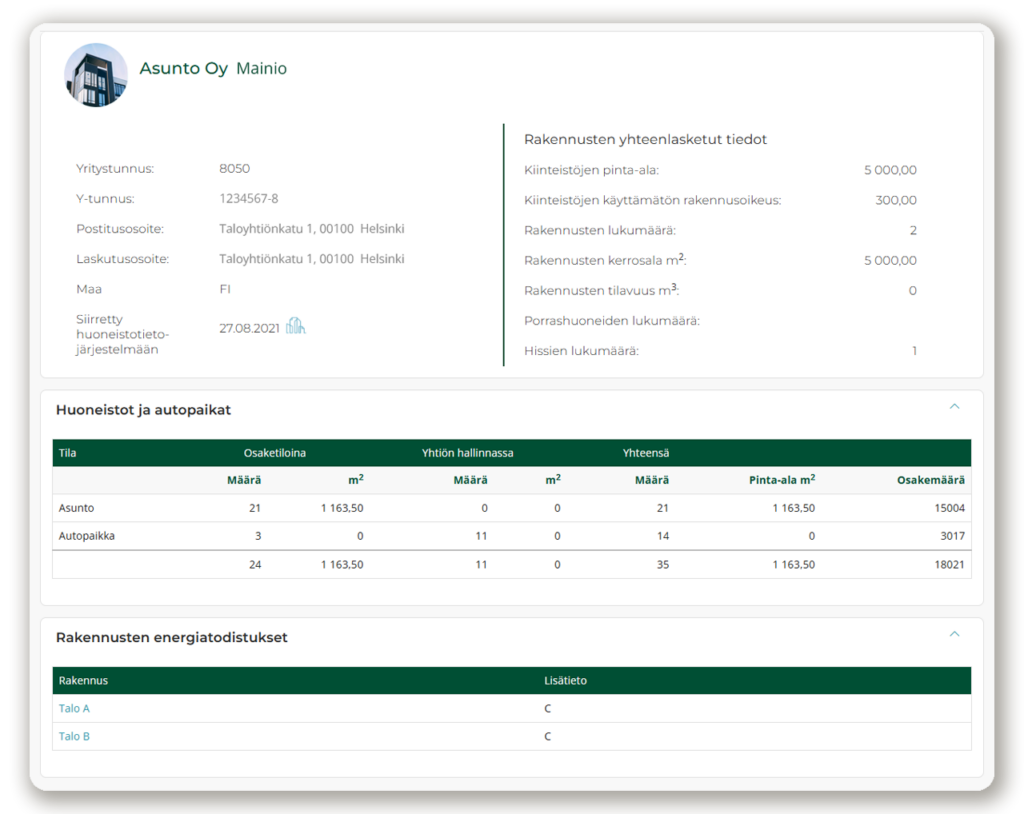Click the Osaketiloina column header
Viewport: 1024px width, 814px height.
pyautogui.click(x=274, y=453)
